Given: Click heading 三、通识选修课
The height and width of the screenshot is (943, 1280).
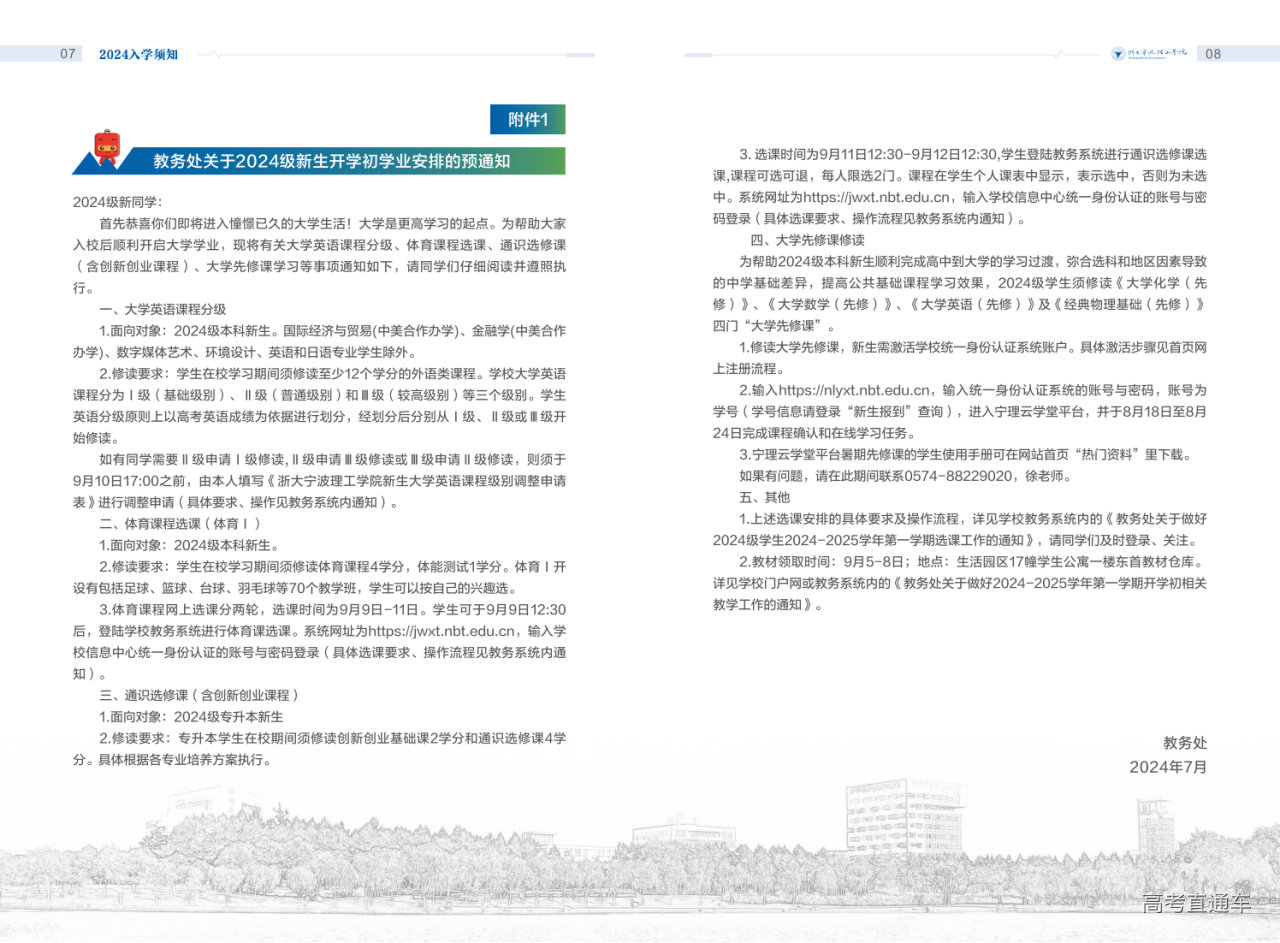Looking at the screenshot, I should point(198,695).
